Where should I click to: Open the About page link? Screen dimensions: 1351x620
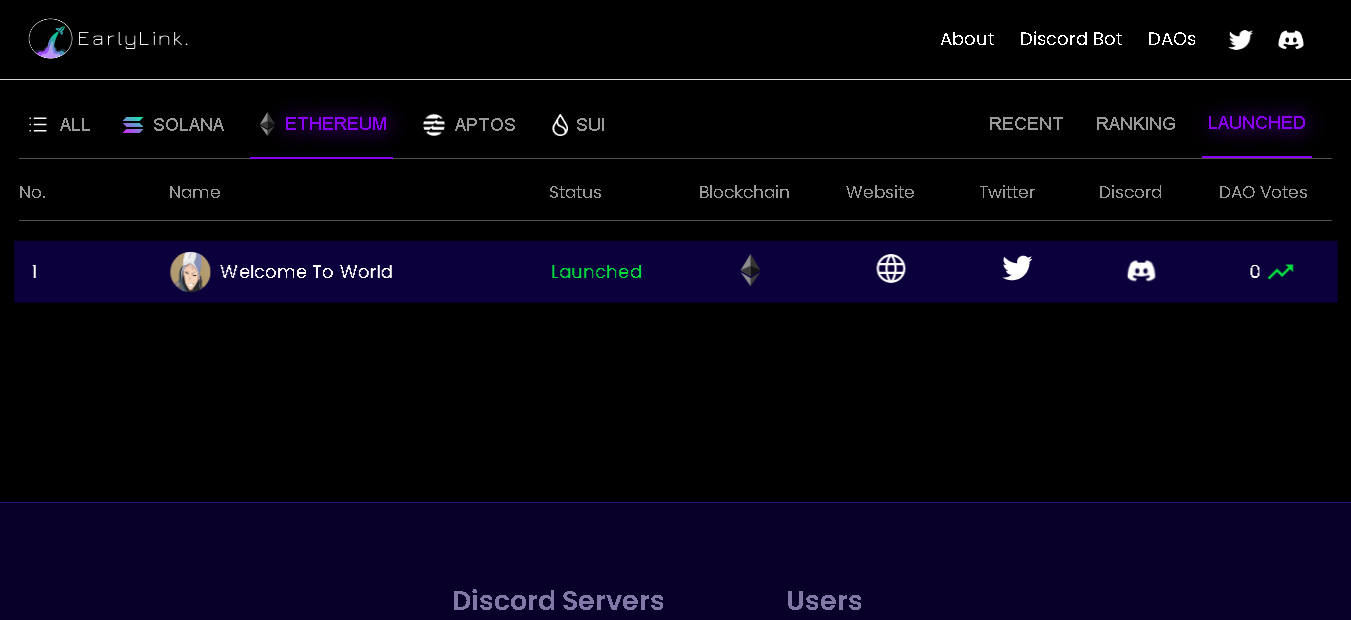pyautogui.click(x=967, y=39)
